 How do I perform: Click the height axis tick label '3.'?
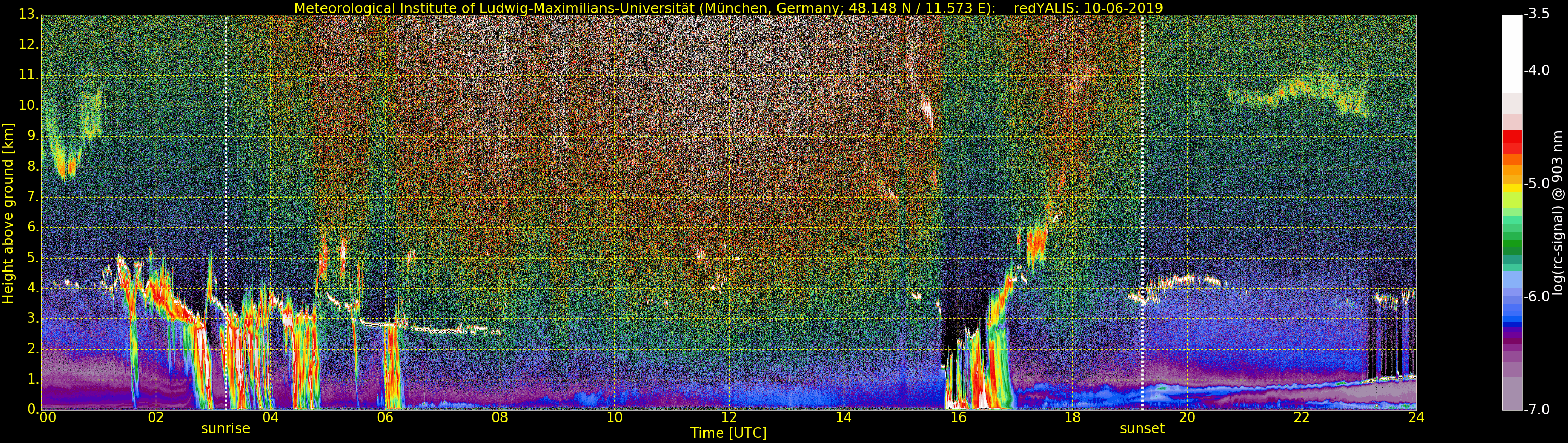click(x=33, y=318)
